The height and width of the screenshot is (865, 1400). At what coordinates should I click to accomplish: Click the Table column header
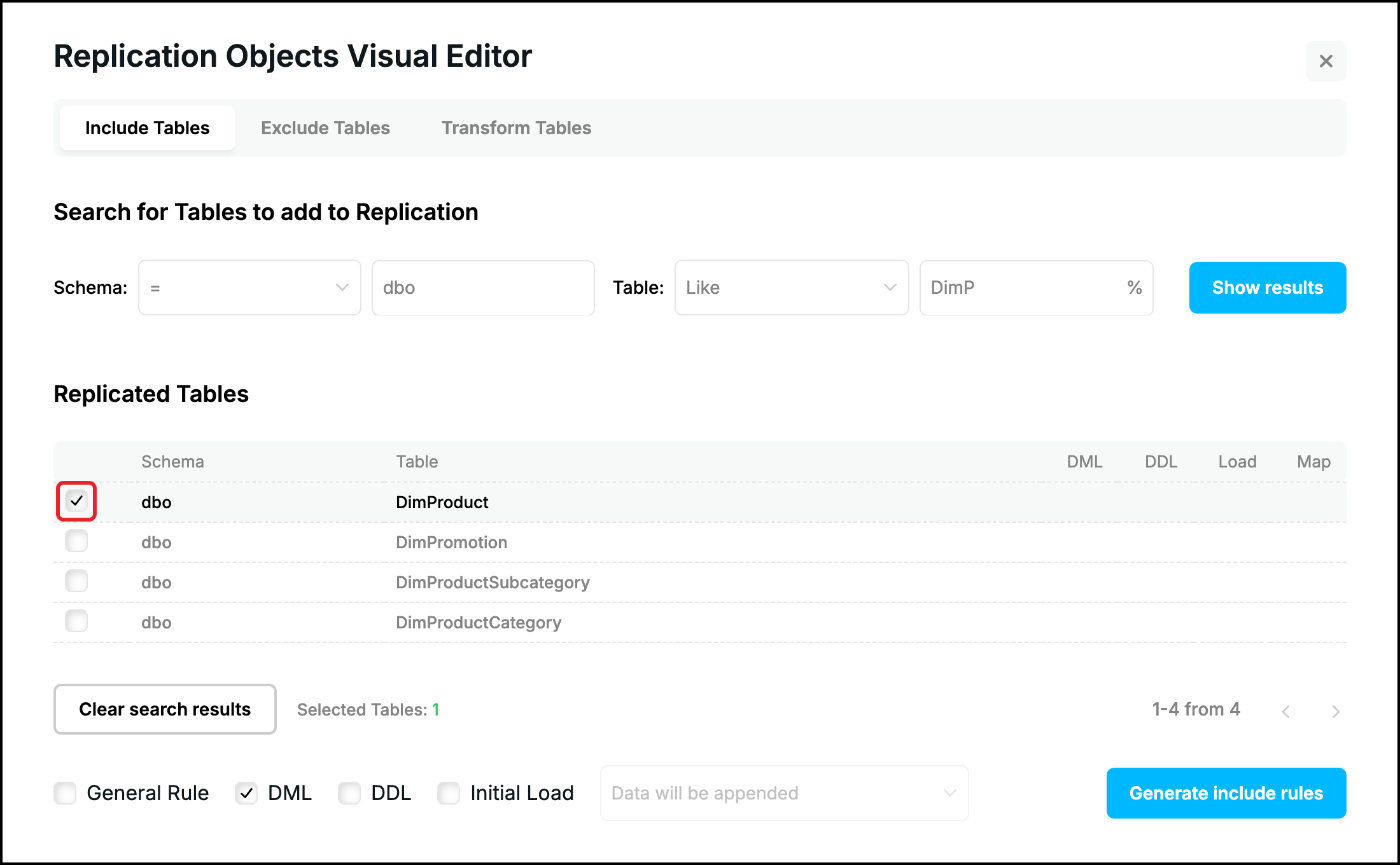click(417, 462)
